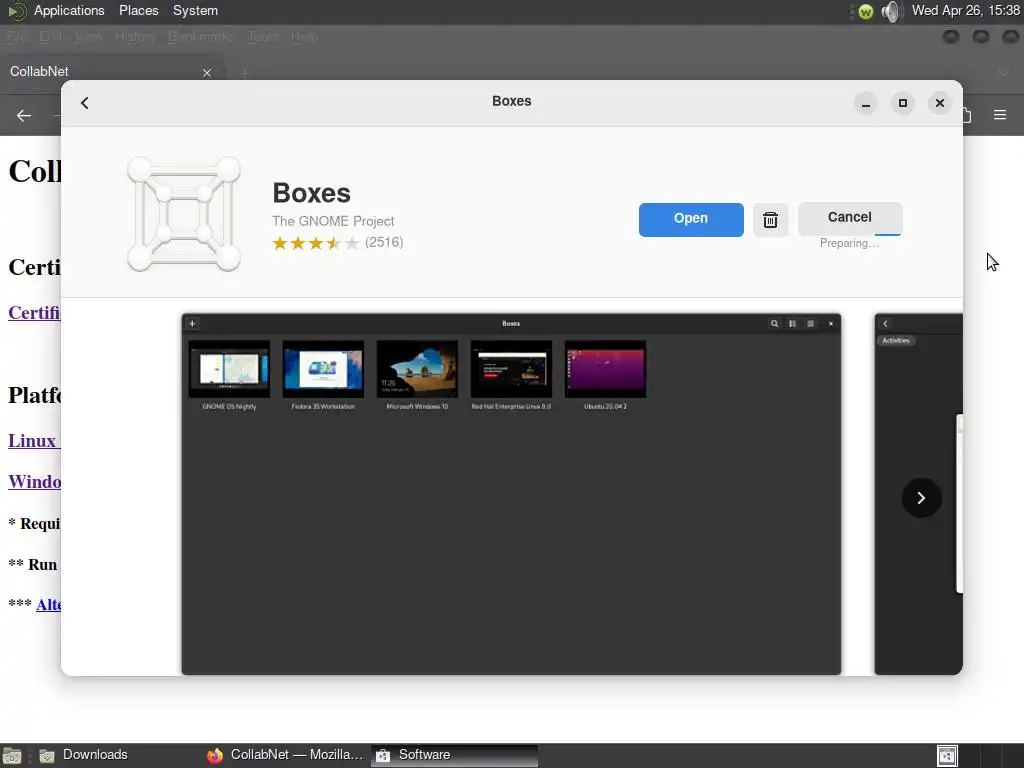Open the Windows link on CollabNet page
Screen dimensions: 1024x768
[x=34, y=482]
